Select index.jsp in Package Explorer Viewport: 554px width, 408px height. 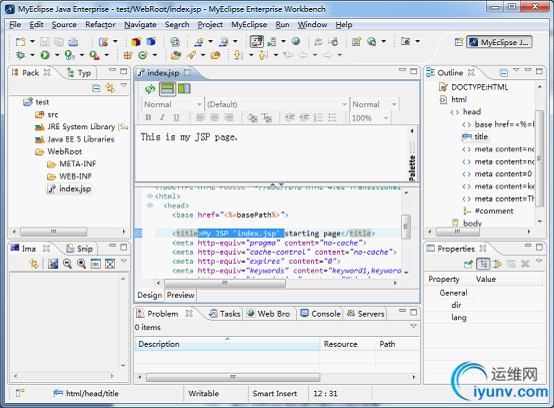click(x=70, y=189)
